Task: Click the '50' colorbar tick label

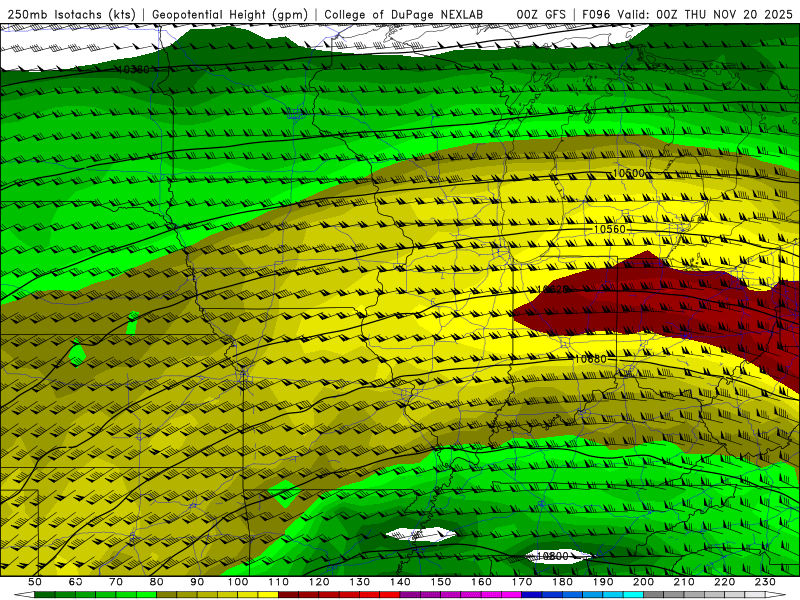Action: point(34,582)
